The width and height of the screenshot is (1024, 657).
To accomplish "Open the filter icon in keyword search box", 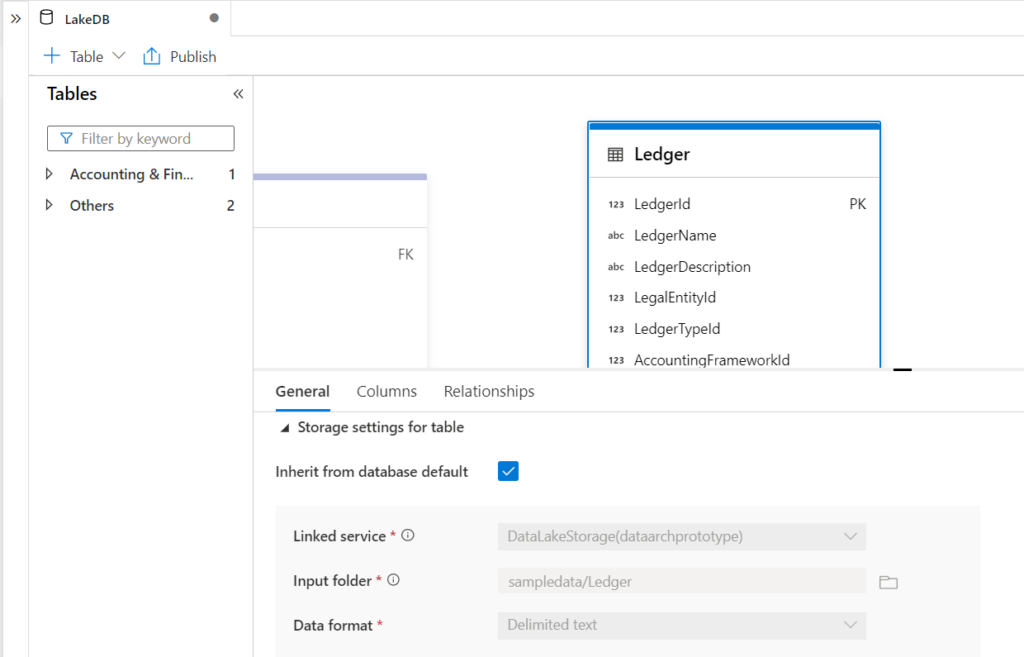I will [x=65, y=138].
